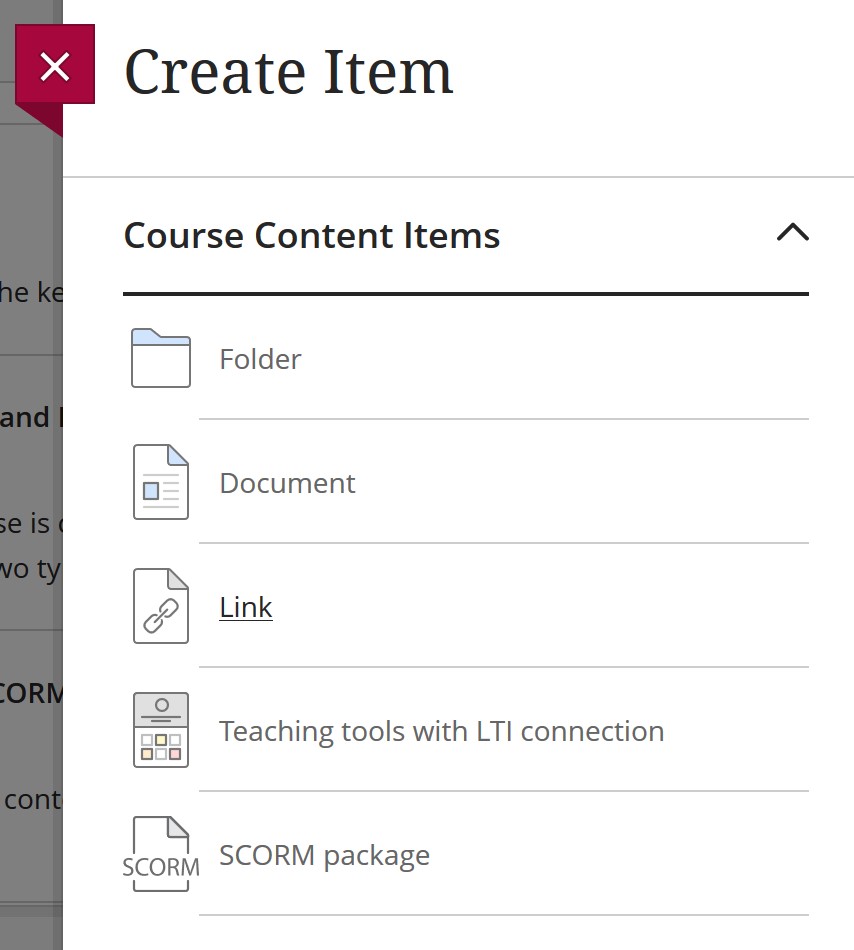
Task: Open the underlined Link option
Action: [x=245, y=606]
